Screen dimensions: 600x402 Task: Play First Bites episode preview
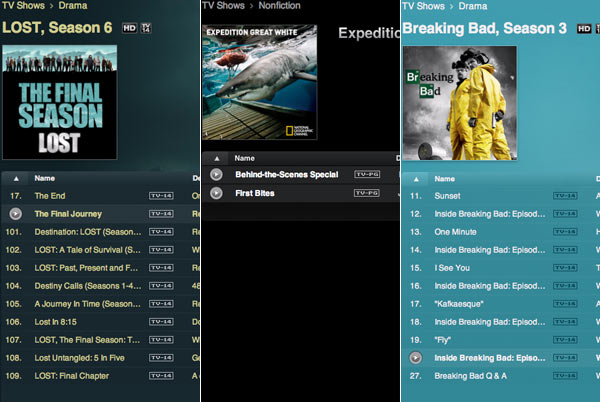[x=216, y=193]
